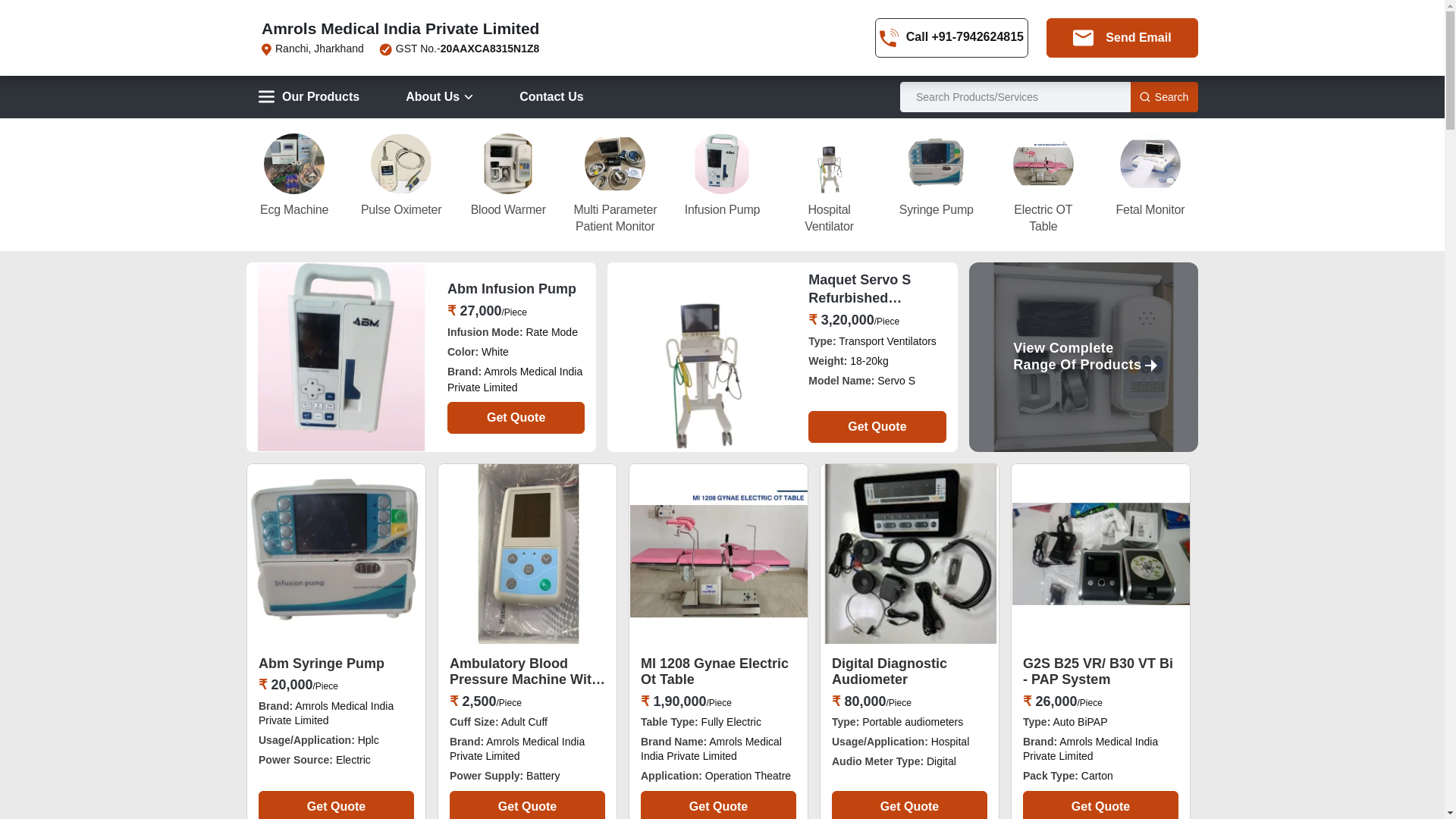1456x819 pixels.
Task: Open View Complete Range Of Products
Action: coord(1084,357)
